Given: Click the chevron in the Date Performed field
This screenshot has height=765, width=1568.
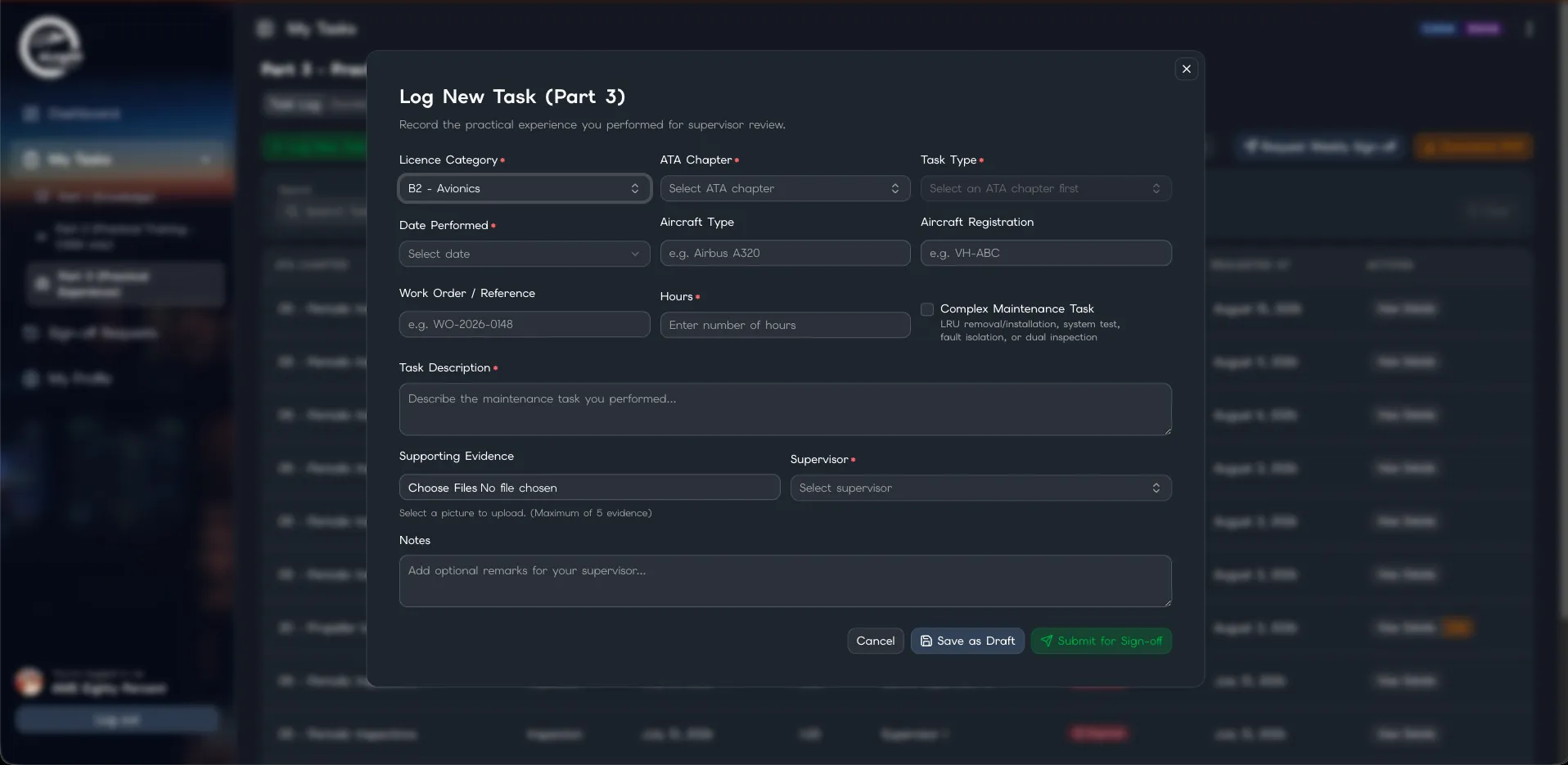Looking at the screenshot, I should pyautogui.click(x=634, y=254).
